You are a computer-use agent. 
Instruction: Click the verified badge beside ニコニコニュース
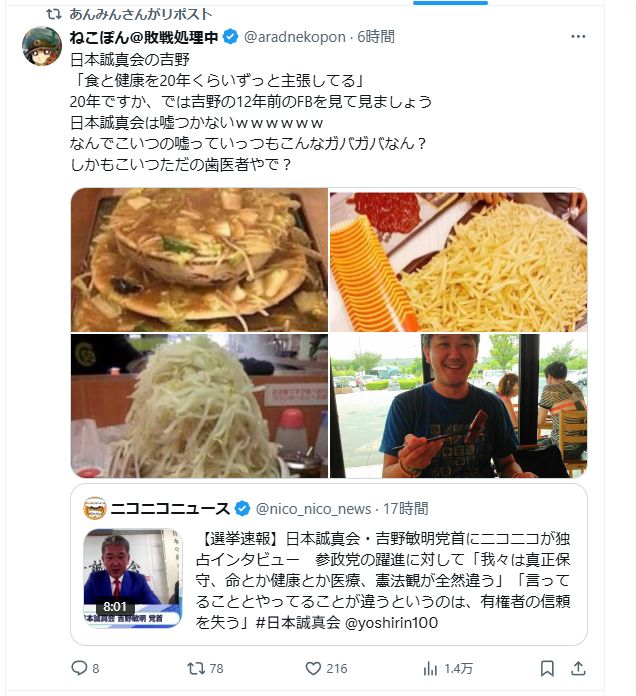tap(242, 509)
